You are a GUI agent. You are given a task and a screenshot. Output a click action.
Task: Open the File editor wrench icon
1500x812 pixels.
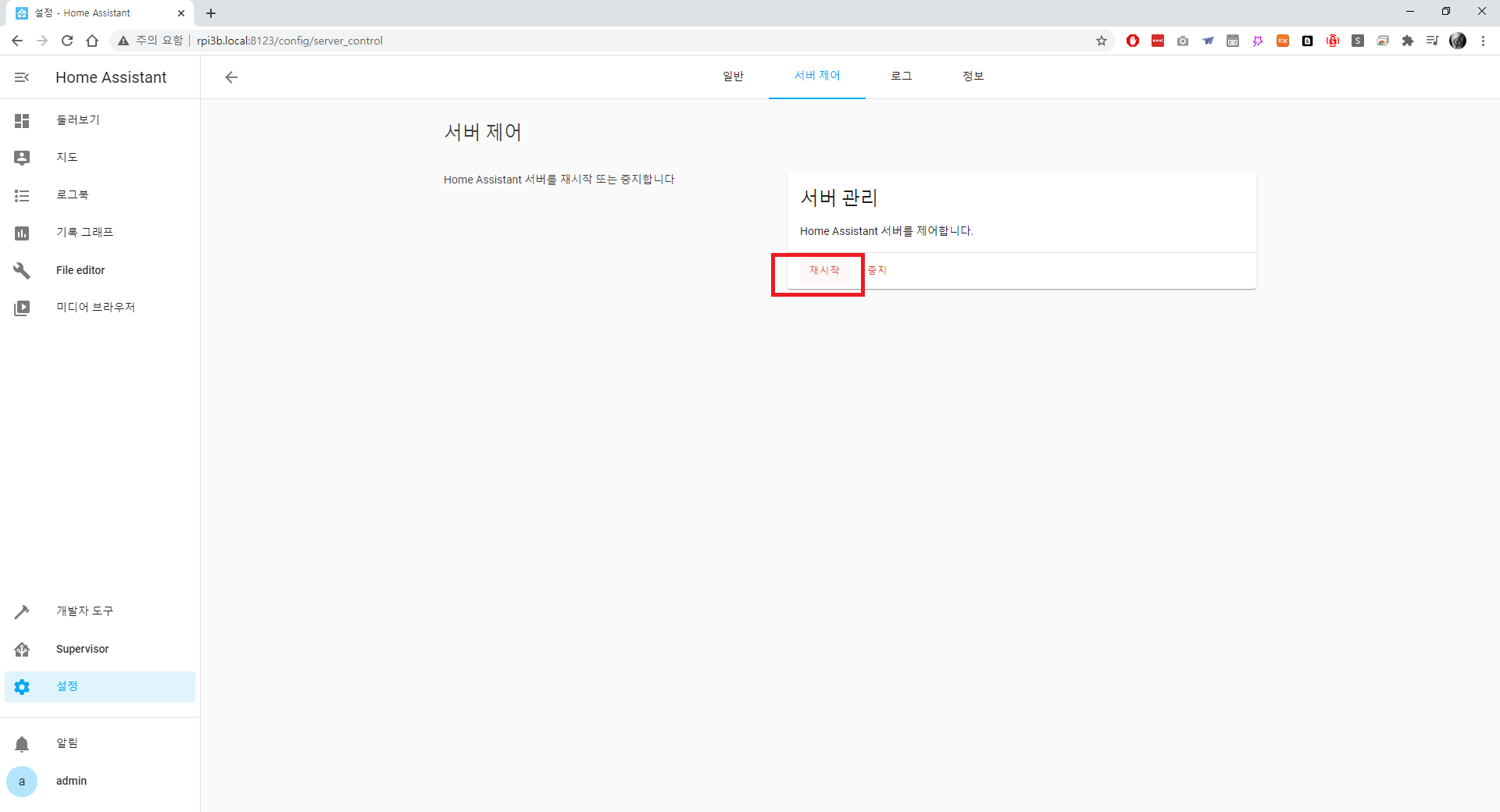[22, 270]
